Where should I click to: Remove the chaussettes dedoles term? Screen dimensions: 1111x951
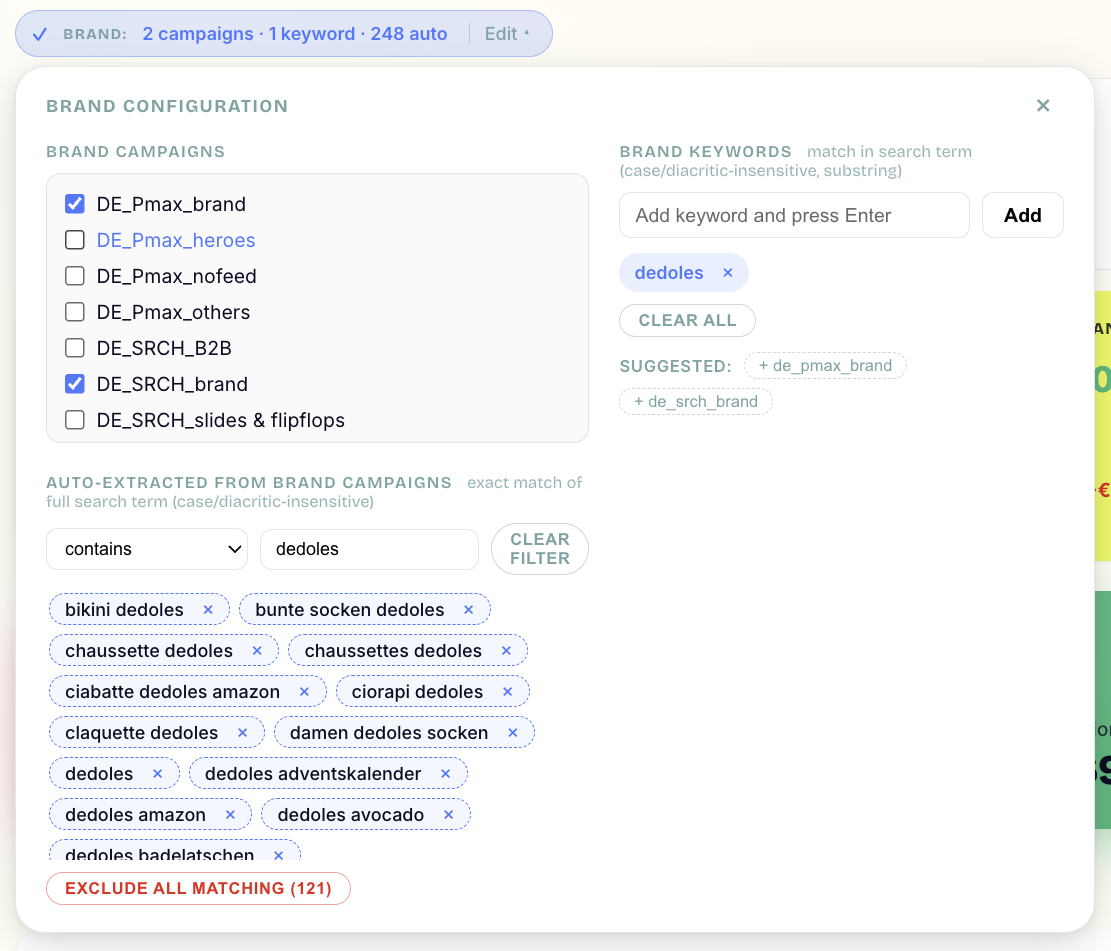coord(506,651)
